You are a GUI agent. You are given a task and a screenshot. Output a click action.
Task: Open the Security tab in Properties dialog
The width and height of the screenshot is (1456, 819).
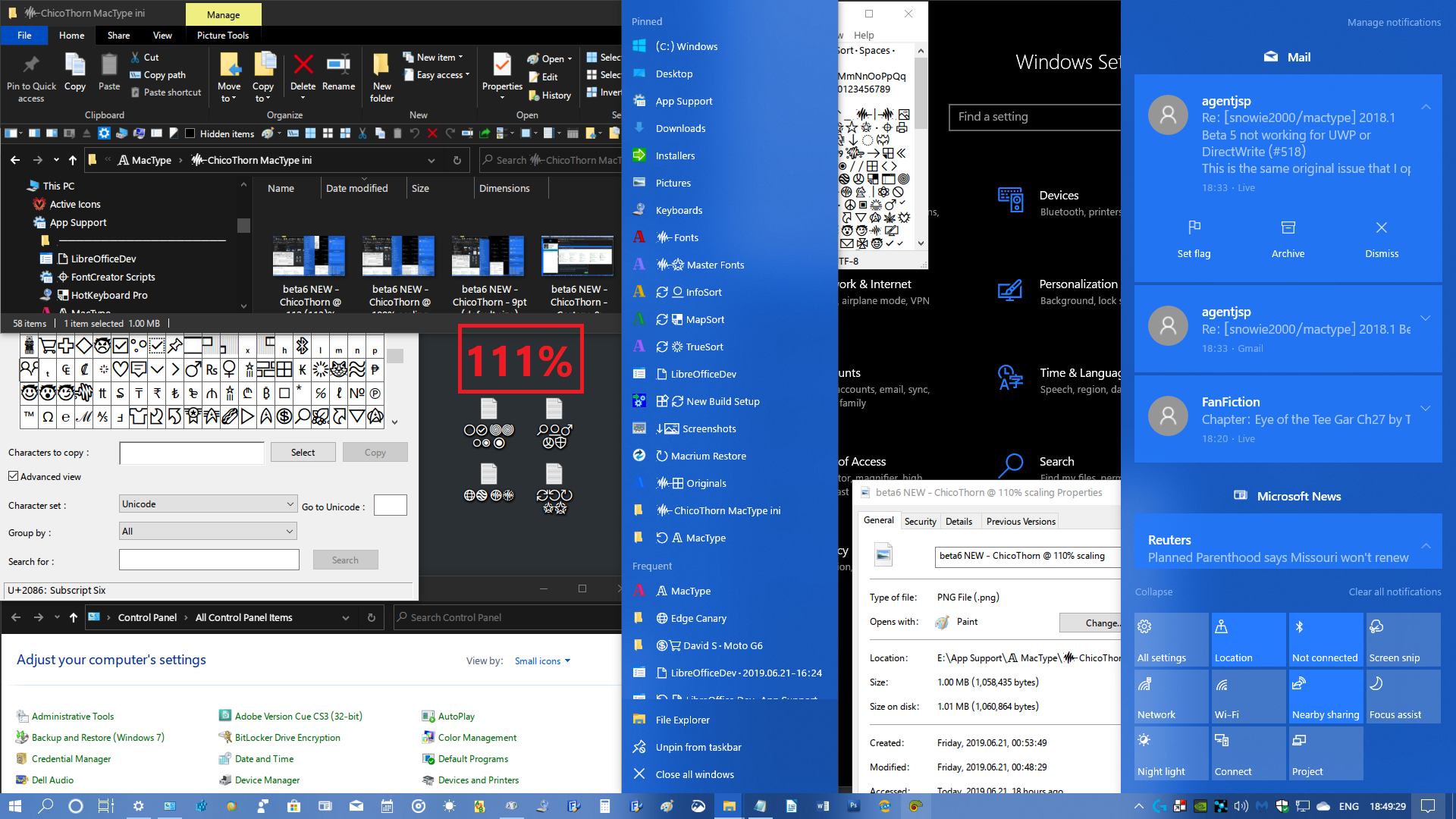920,521
